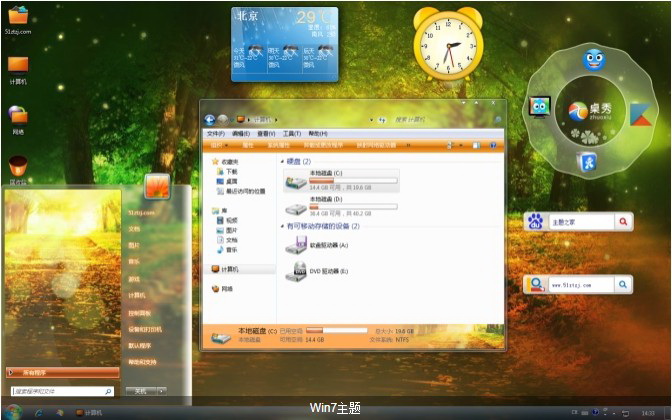Click the change view icon in Explorer toolbar
The height and width of the screenshot is (420, 672).
(x=450, y=145)
